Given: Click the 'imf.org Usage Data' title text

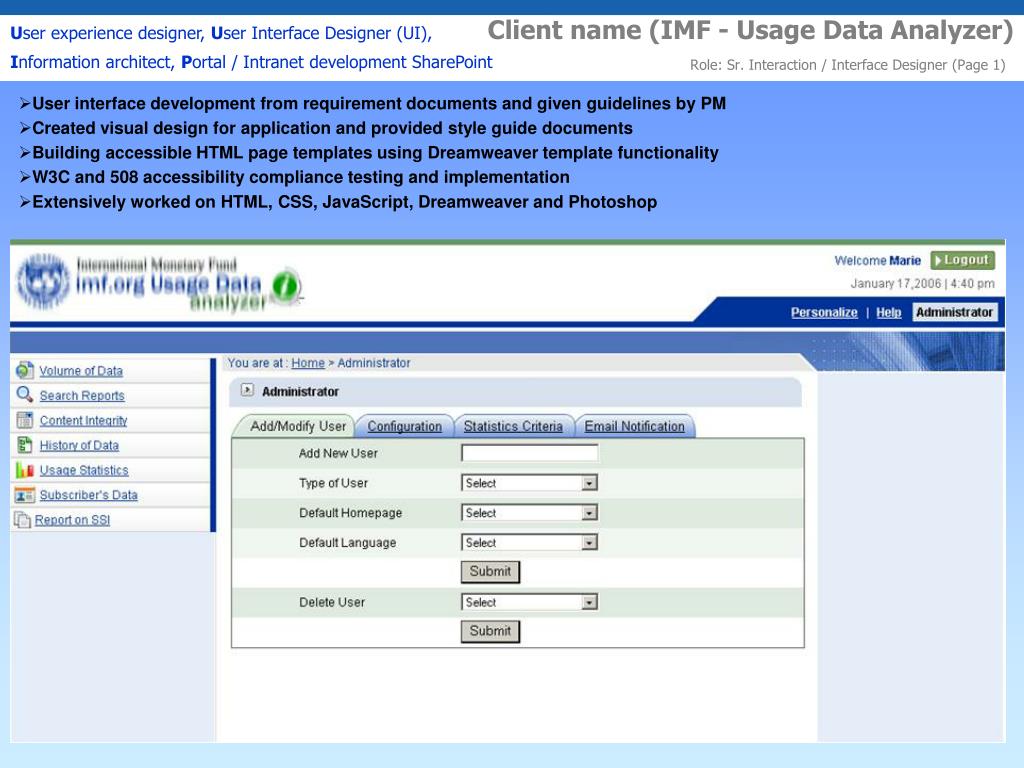Looking at the screenshot, I should pos(168,284).
